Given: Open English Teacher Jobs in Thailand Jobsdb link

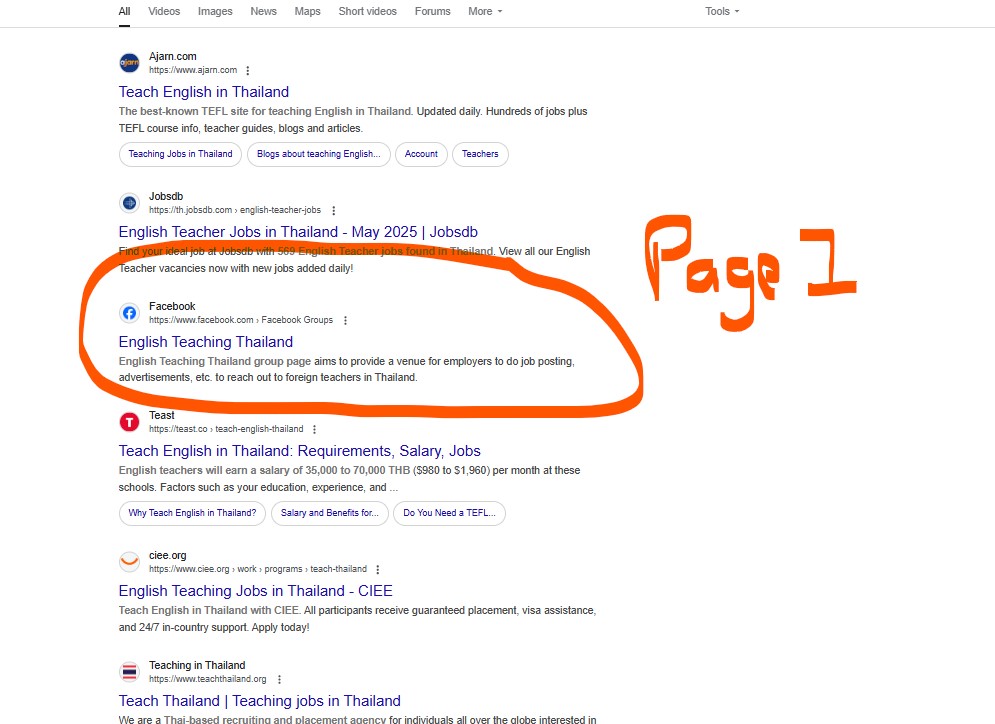Looking at the screenshot, I should tap(298, 232).
